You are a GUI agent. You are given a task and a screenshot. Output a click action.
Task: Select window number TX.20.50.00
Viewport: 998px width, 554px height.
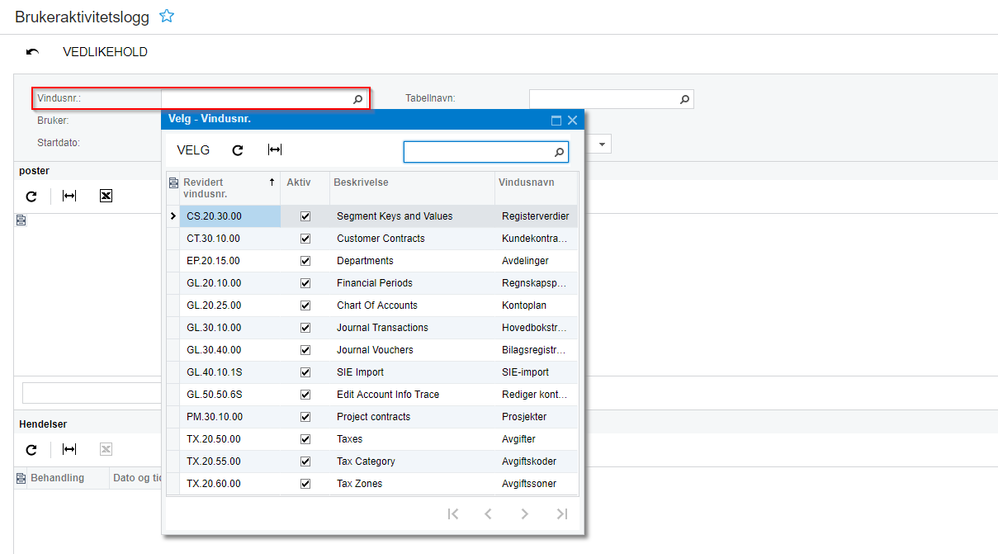coord(213,439)
